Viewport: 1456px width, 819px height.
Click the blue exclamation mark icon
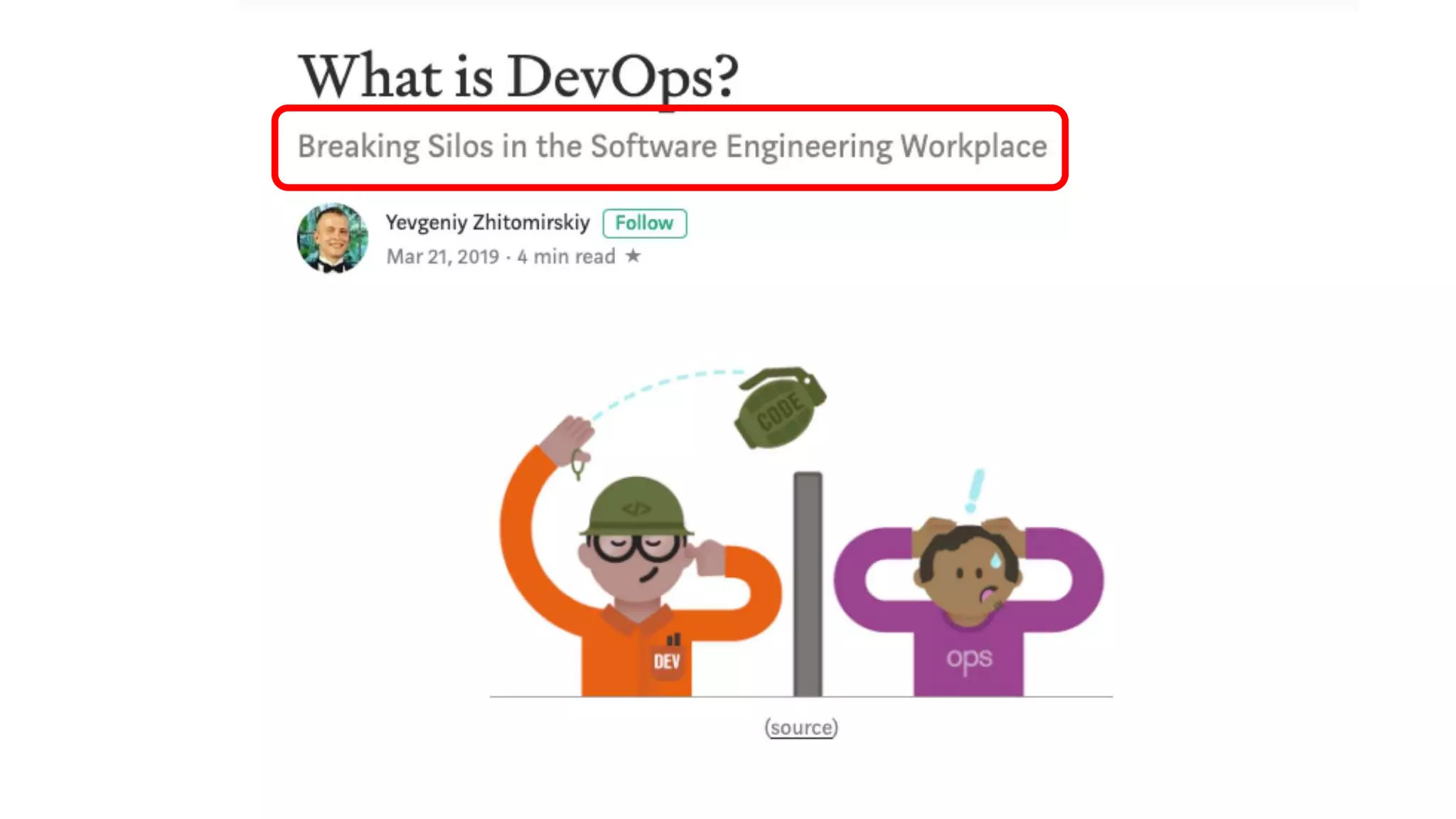[x=975, y=491]
